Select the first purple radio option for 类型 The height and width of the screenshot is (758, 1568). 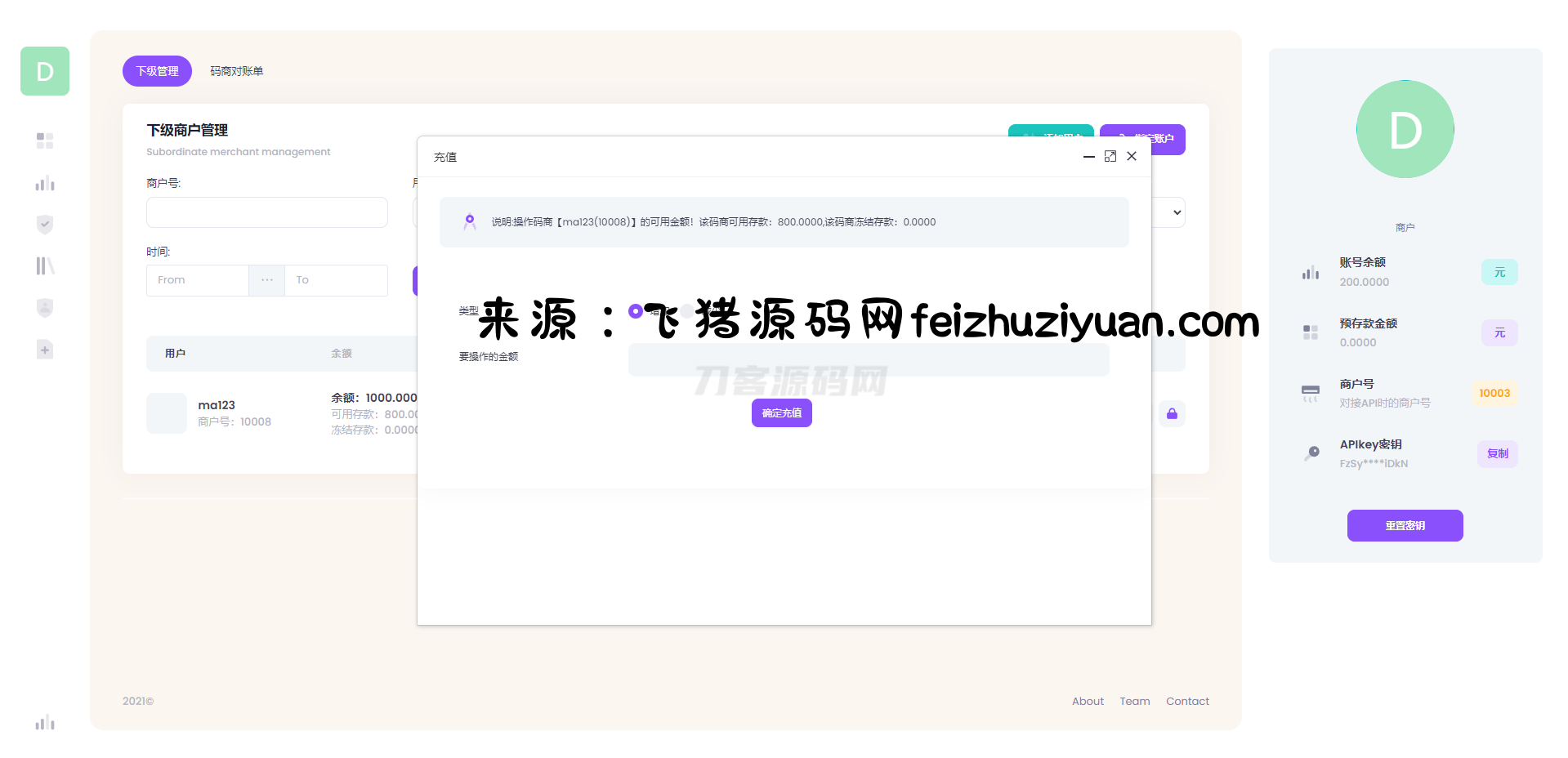click(635, 311)
